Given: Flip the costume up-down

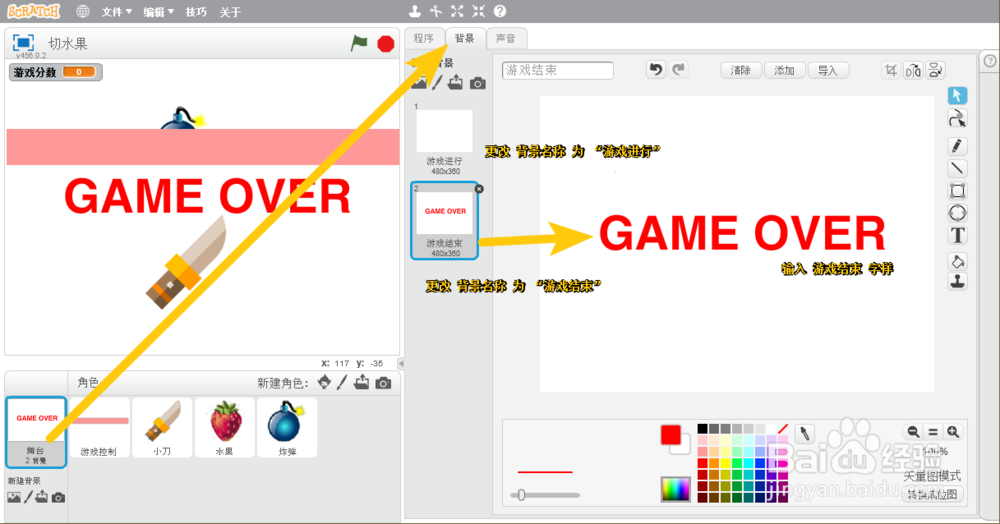Looking at the screenshot, I should [936, 70].
